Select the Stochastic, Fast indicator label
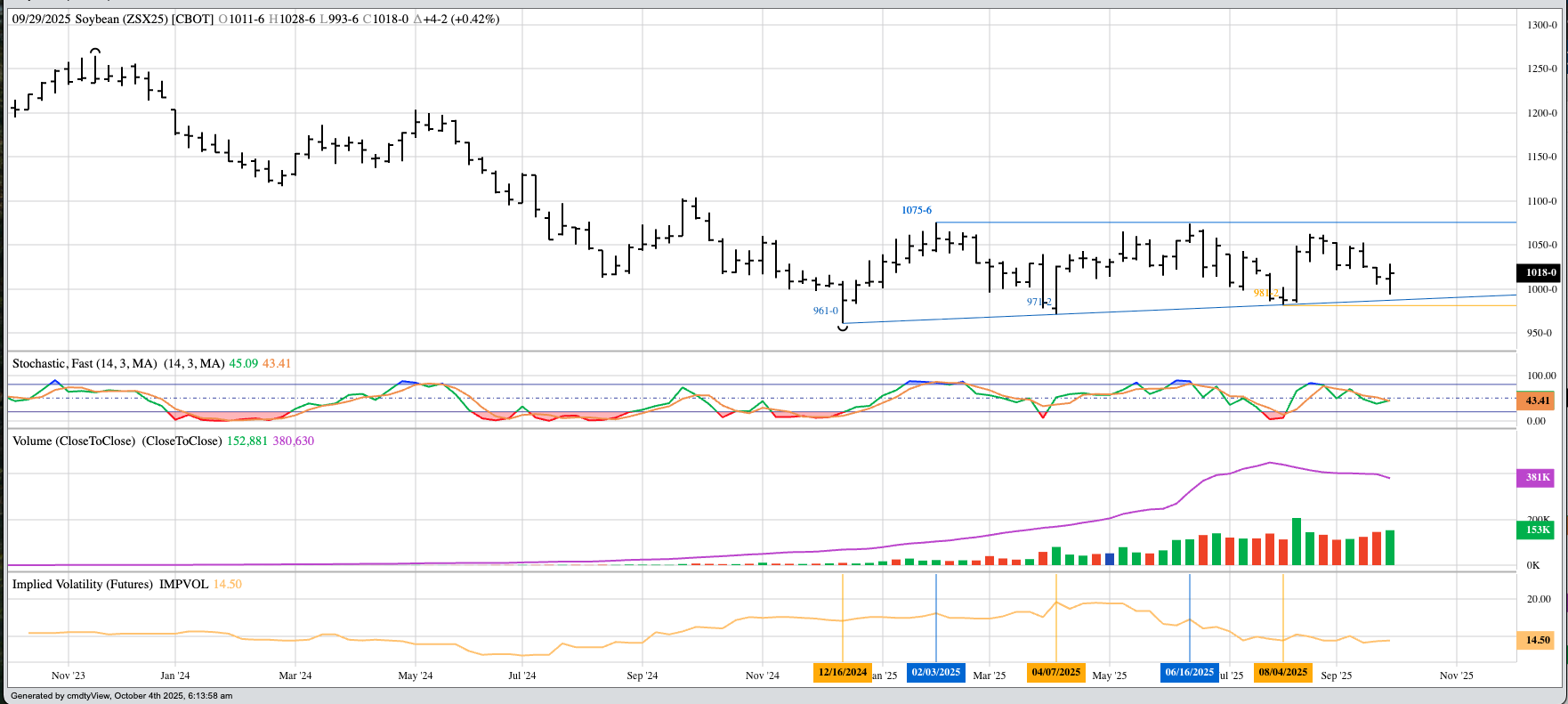 [85, 364]
